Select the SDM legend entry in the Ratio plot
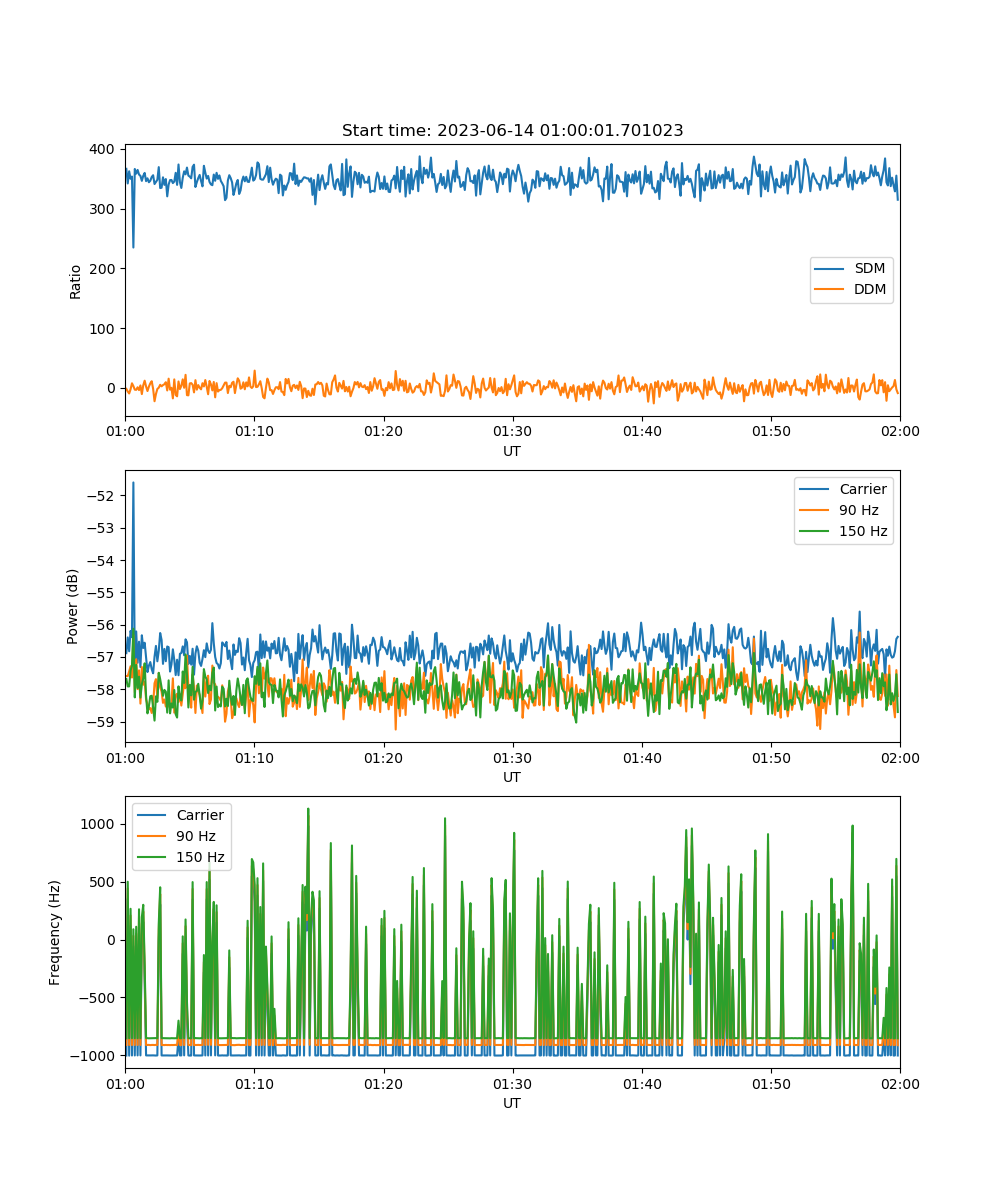 [x=851, y=269]
